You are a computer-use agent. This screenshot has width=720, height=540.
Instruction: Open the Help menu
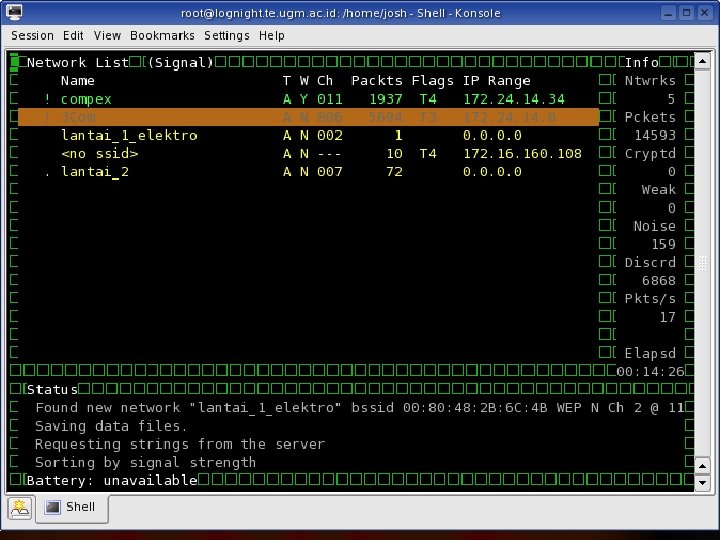(x=271, y=35)
